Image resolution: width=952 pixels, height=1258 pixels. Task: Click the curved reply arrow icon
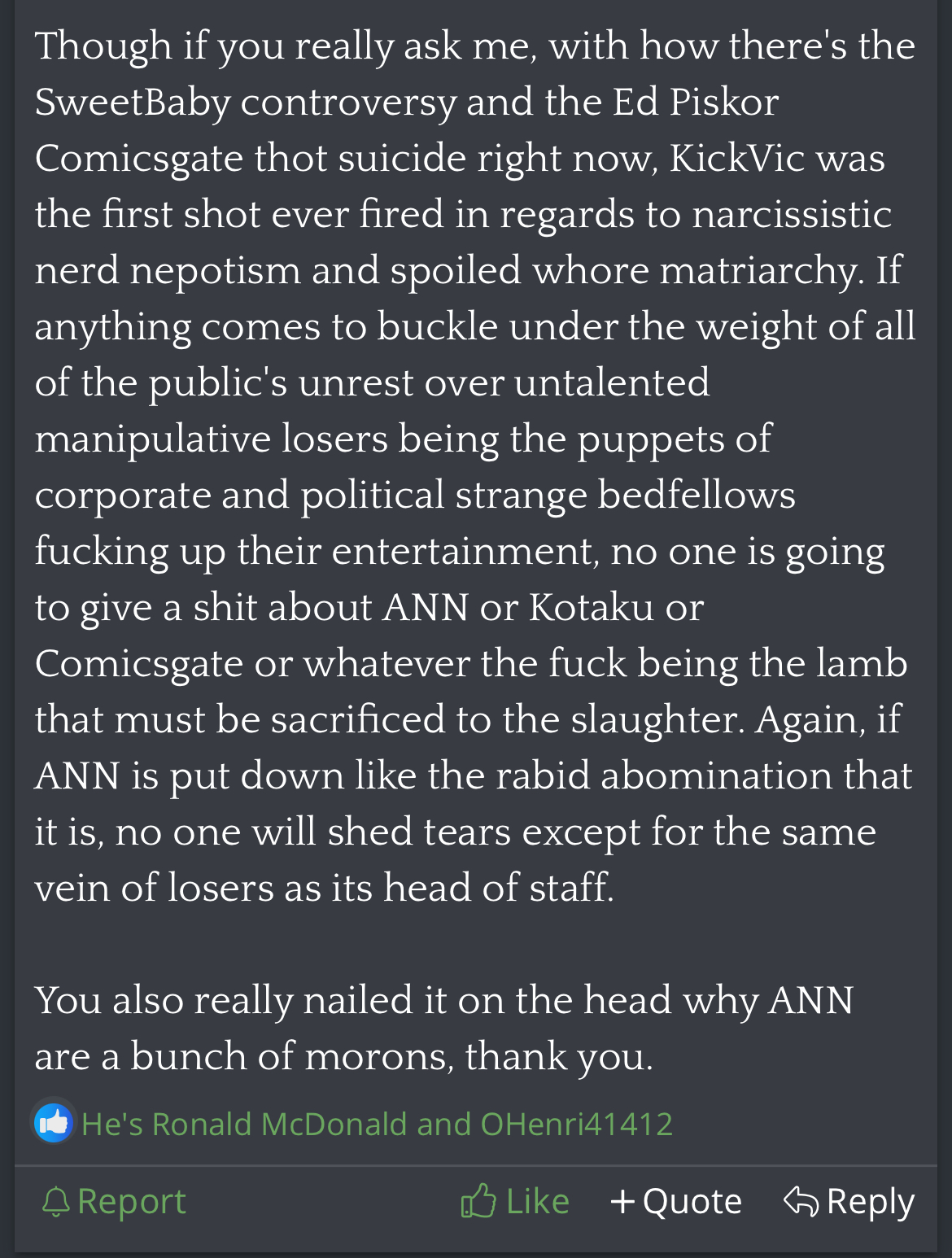801,1201
